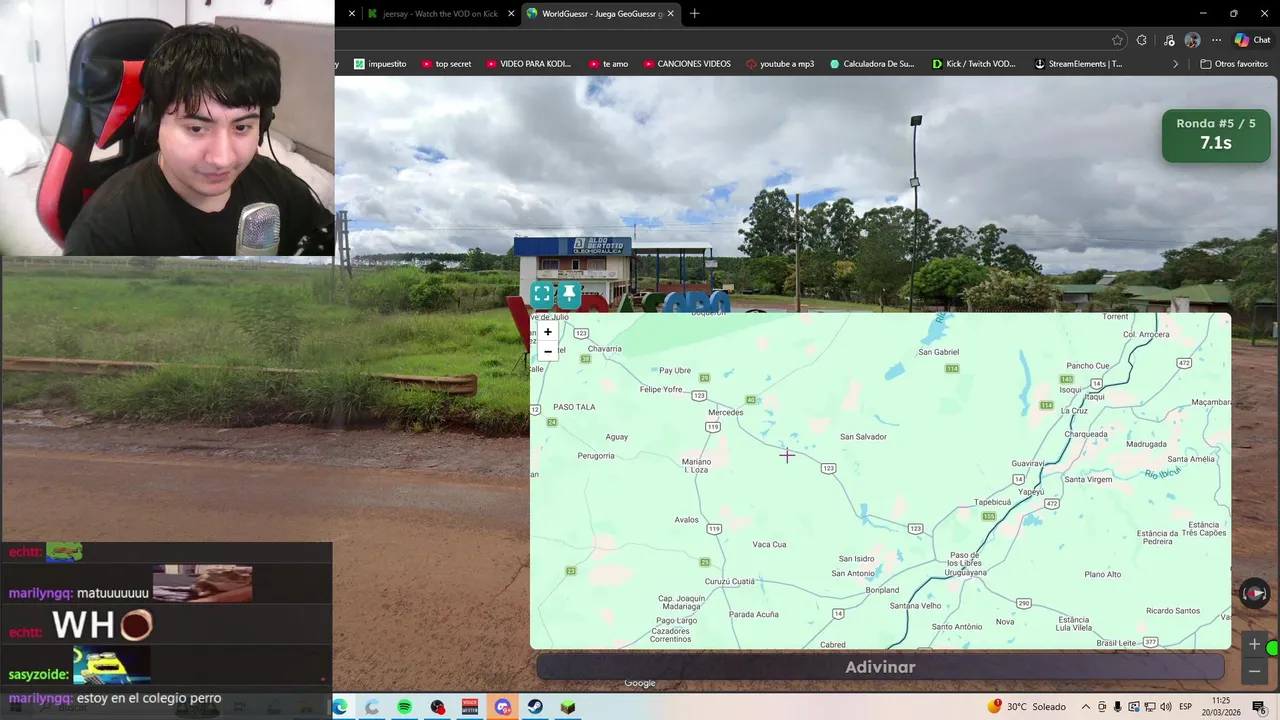Click Perugorría on the map
The width and height of the screenshot is (1280, 720).
pos(596,456)
